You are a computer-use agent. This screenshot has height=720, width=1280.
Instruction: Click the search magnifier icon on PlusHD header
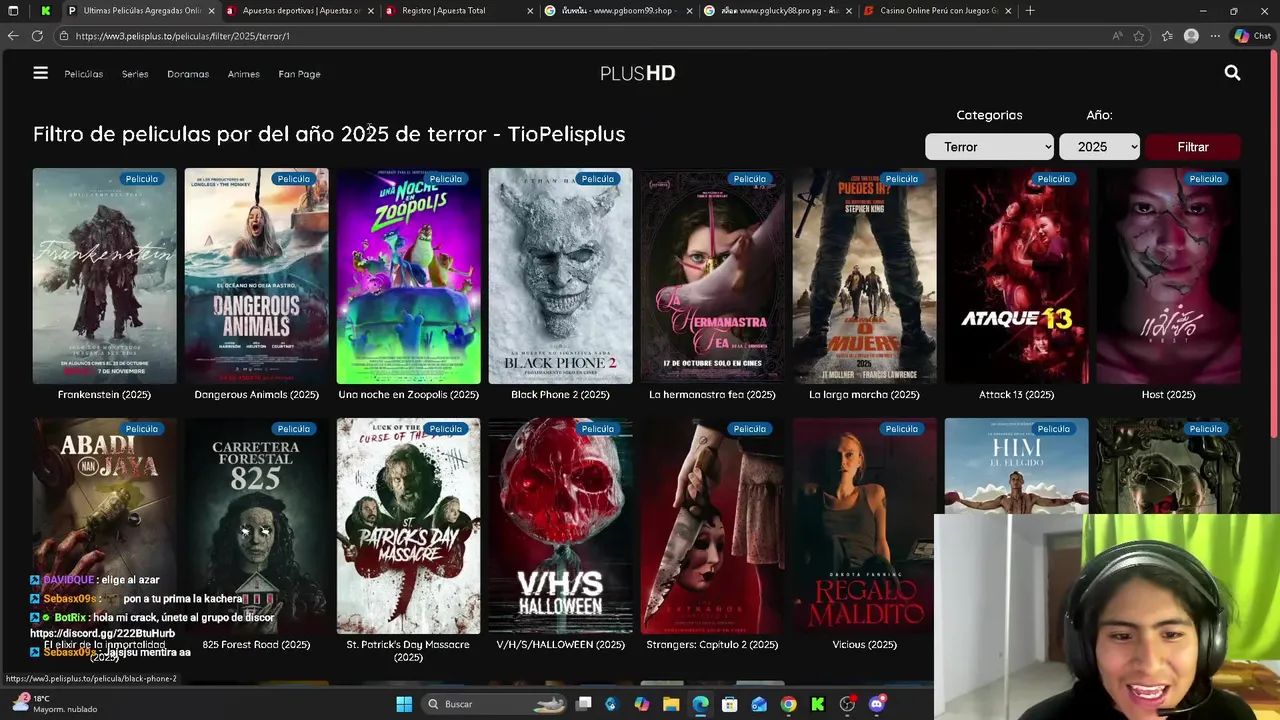(x=1232, y=73)
